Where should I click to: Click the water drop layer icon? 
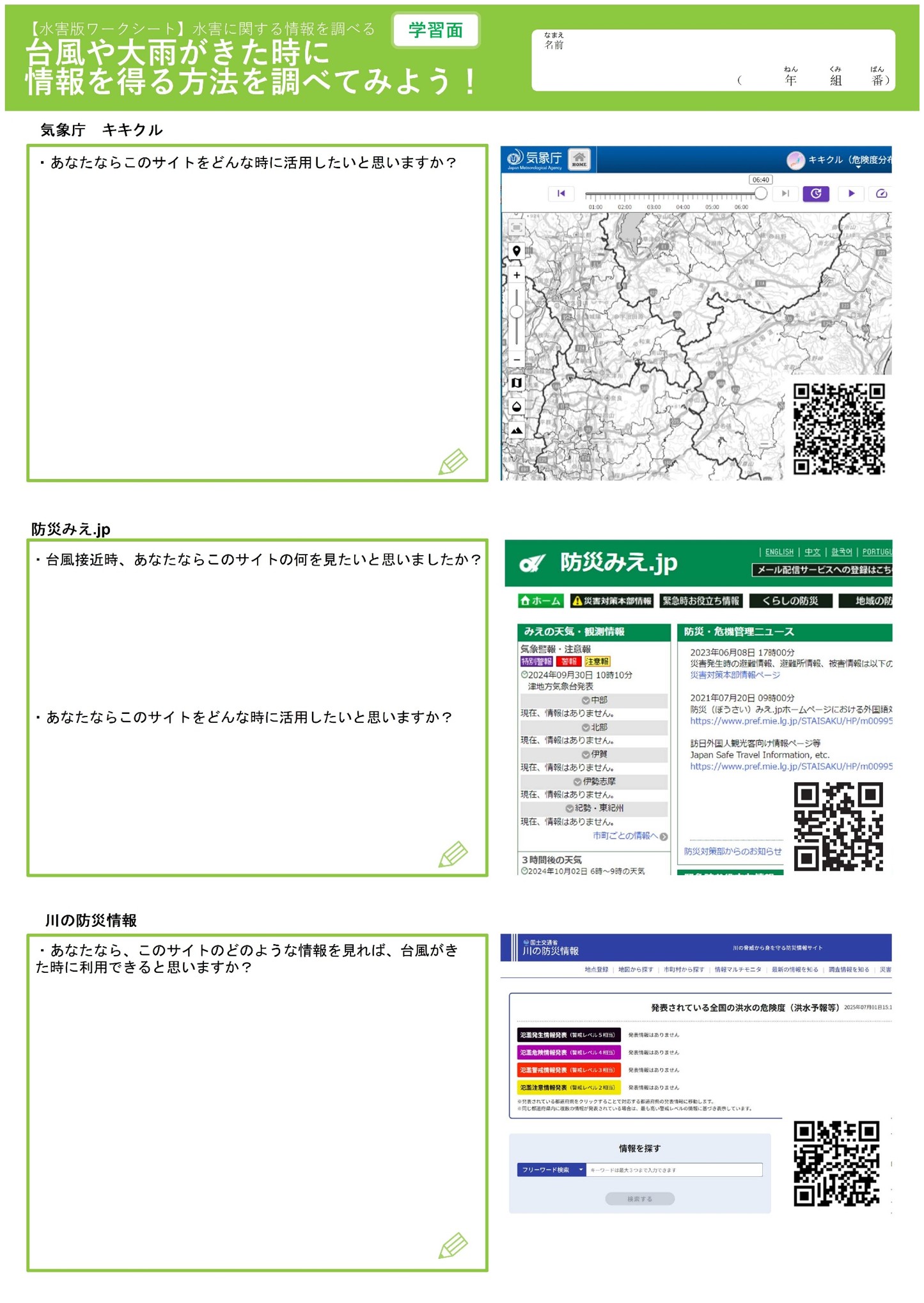(x=517, y=406)
